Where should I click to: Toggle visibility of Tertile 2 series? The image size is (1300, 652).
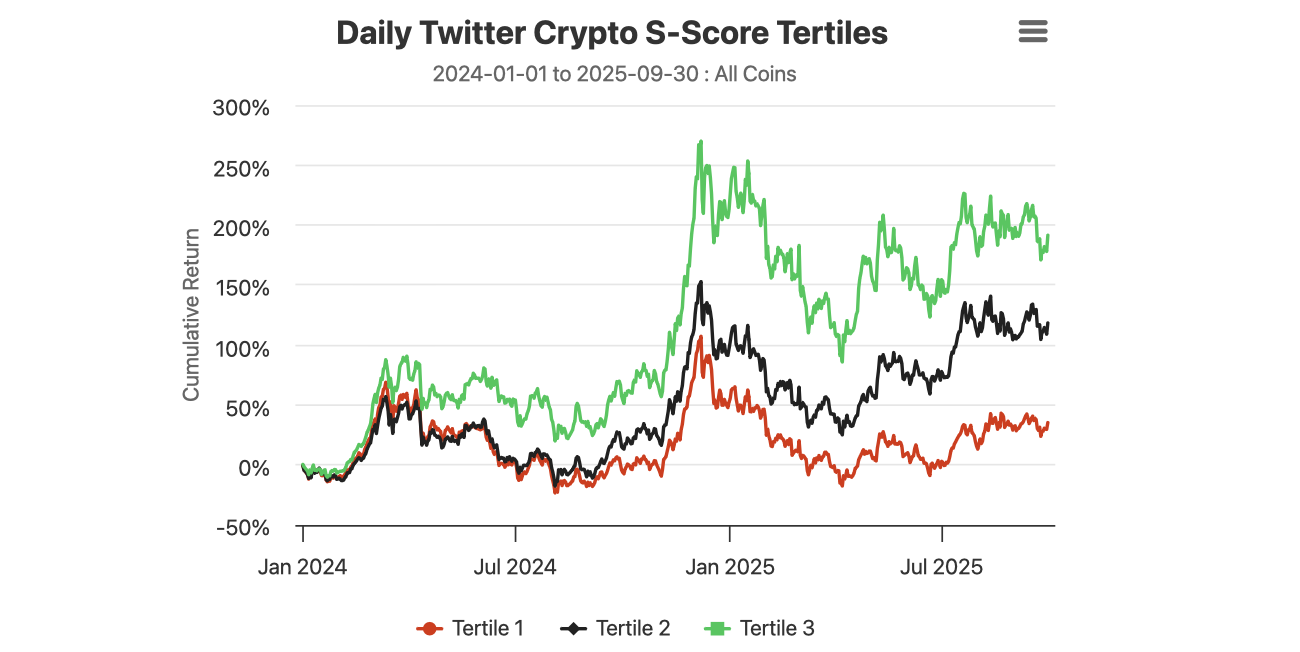(x=619, y=628)
